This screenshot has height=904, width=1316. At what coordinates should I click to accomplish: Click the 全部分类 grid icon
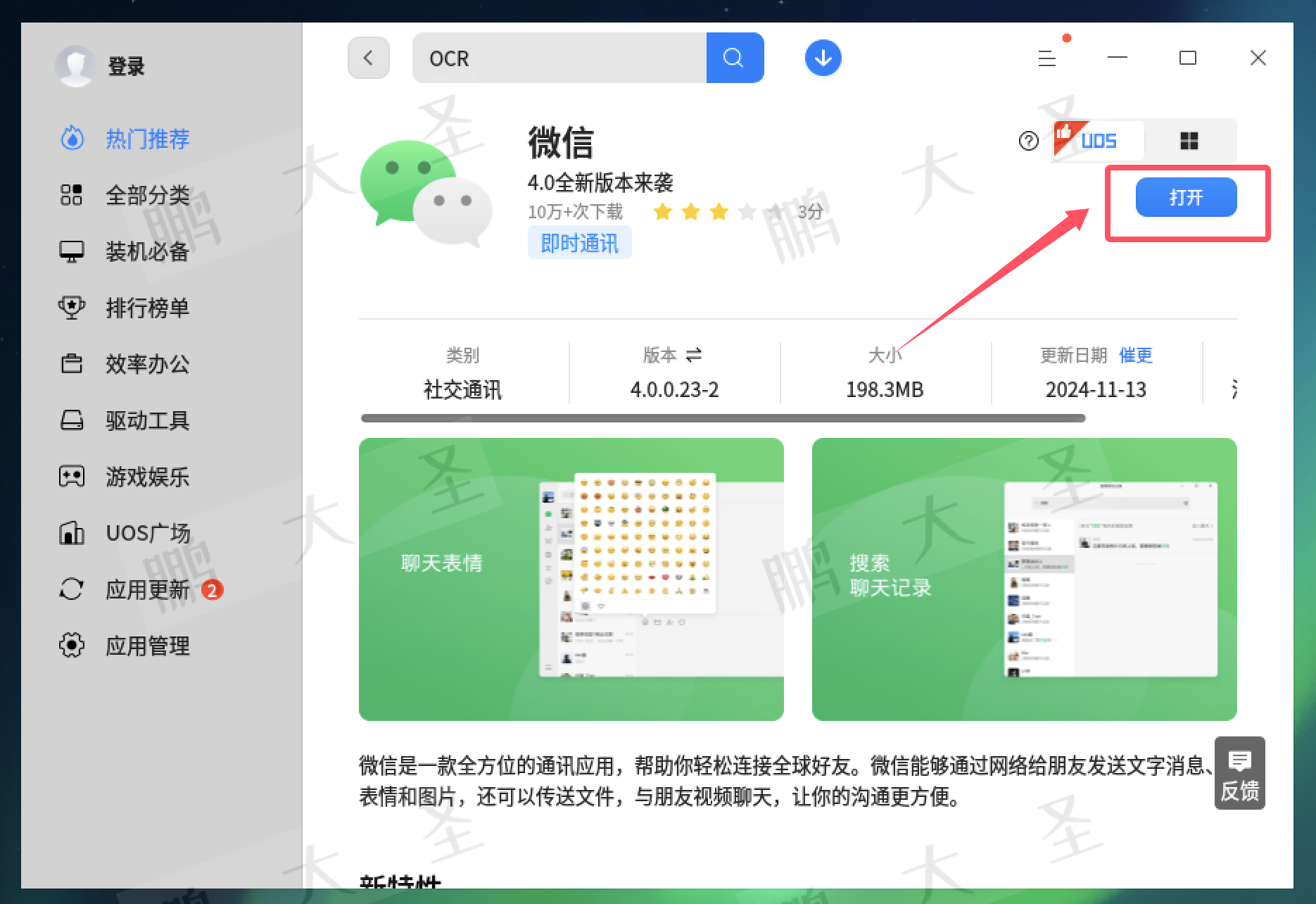72,195
